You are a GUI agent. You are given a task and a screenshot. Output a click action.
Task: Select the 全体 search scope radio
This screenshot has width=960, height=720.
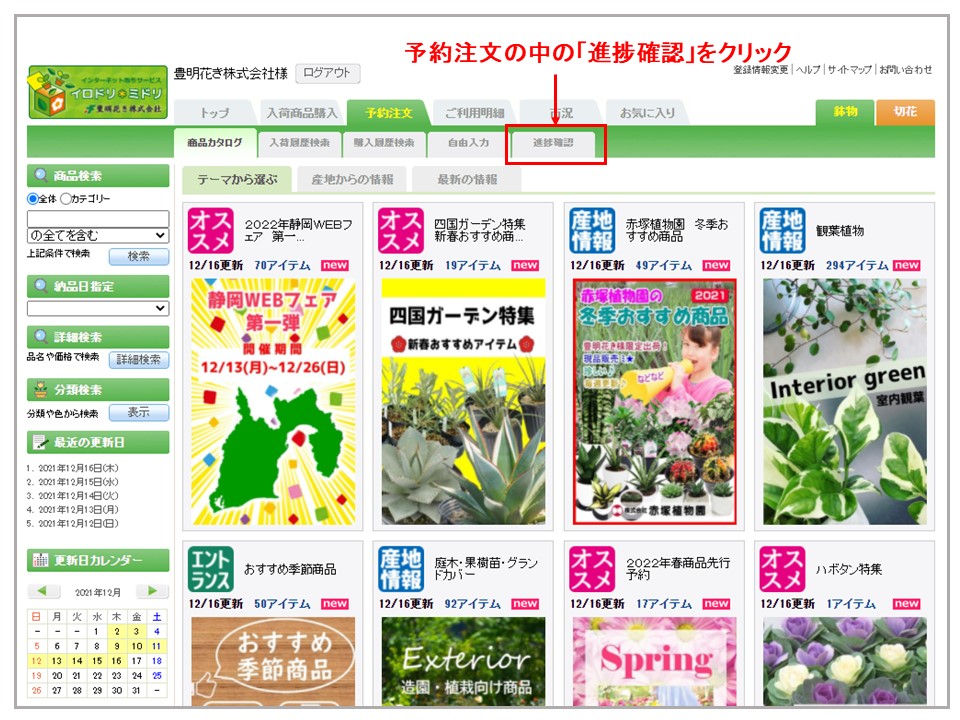click(33, 199)
